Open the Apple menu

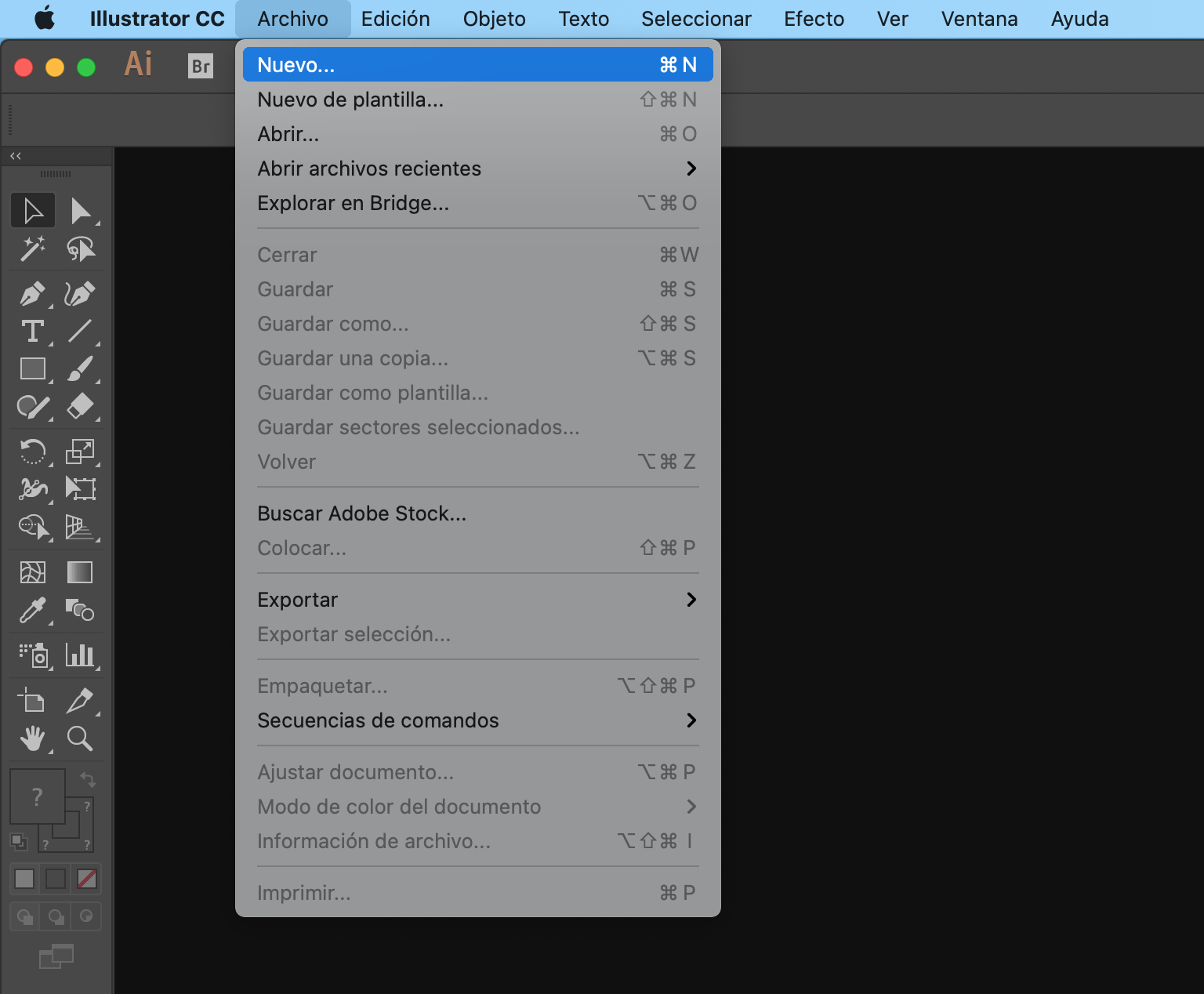45,18
